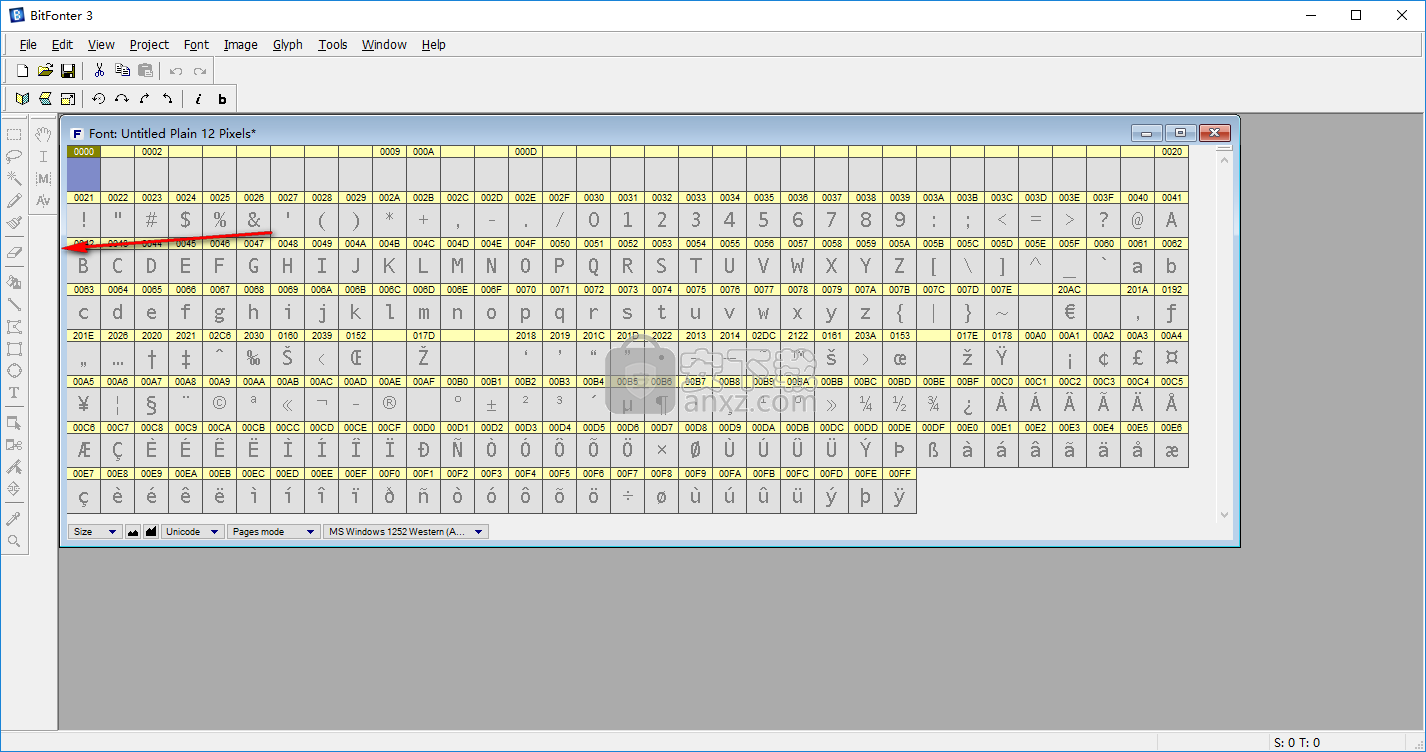Open the Tools menu
Screen dimensions: 1426x752
[x=333, y=44]
